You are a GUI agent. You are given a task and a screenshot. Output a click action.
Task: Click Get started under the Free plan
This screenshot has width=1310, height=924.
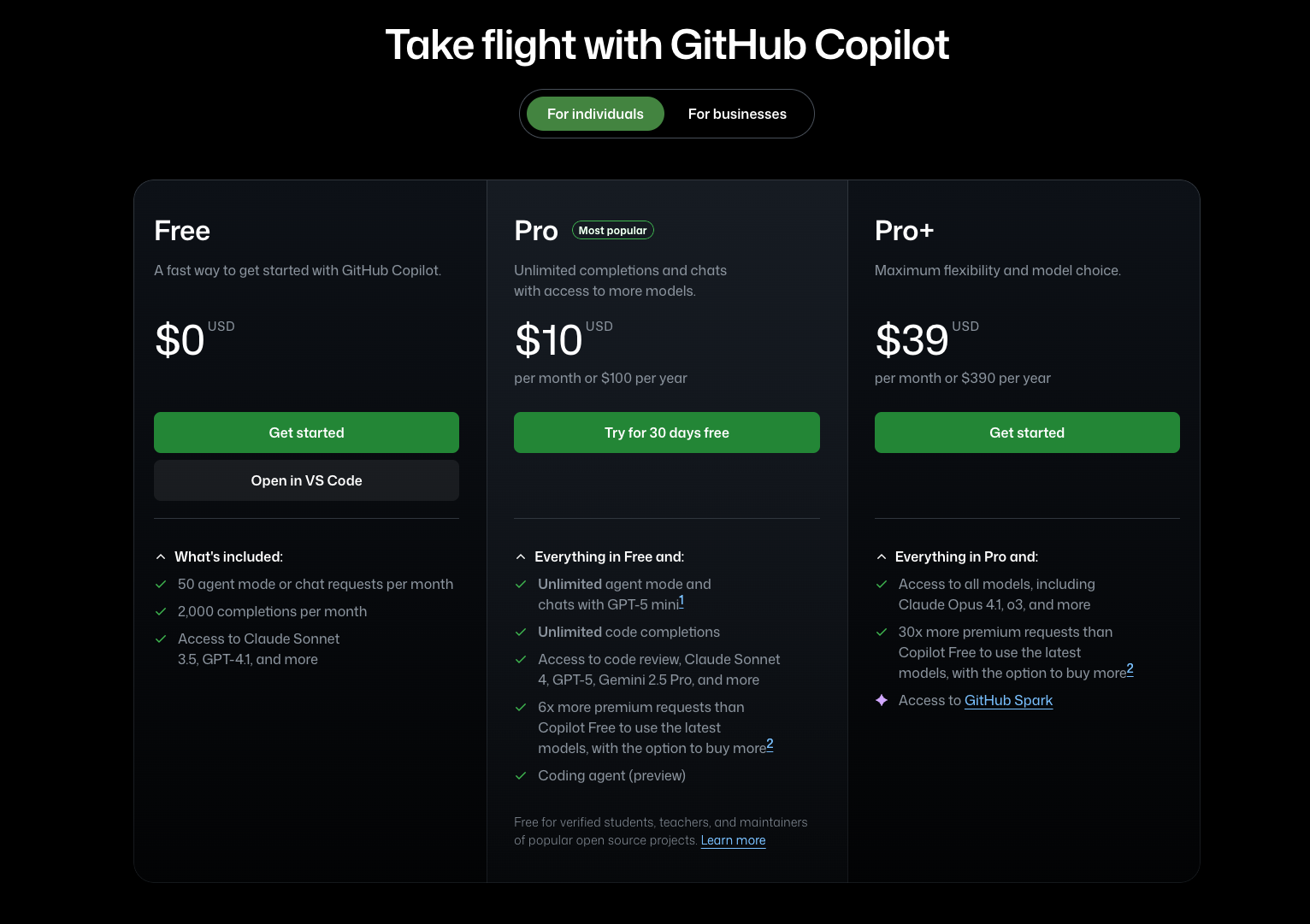306,433
